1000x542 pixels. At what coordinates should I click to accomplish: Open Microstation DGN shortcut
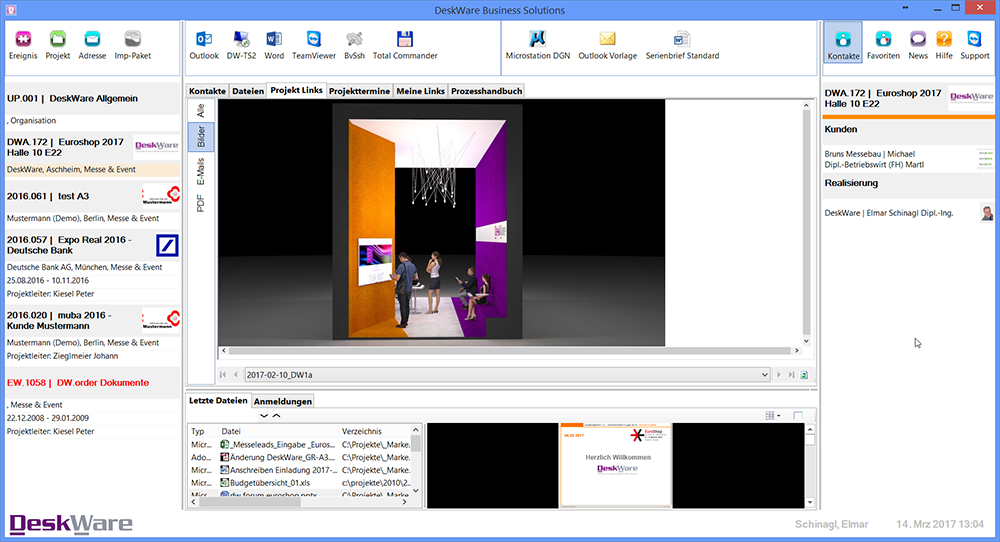tap(537, 40)
